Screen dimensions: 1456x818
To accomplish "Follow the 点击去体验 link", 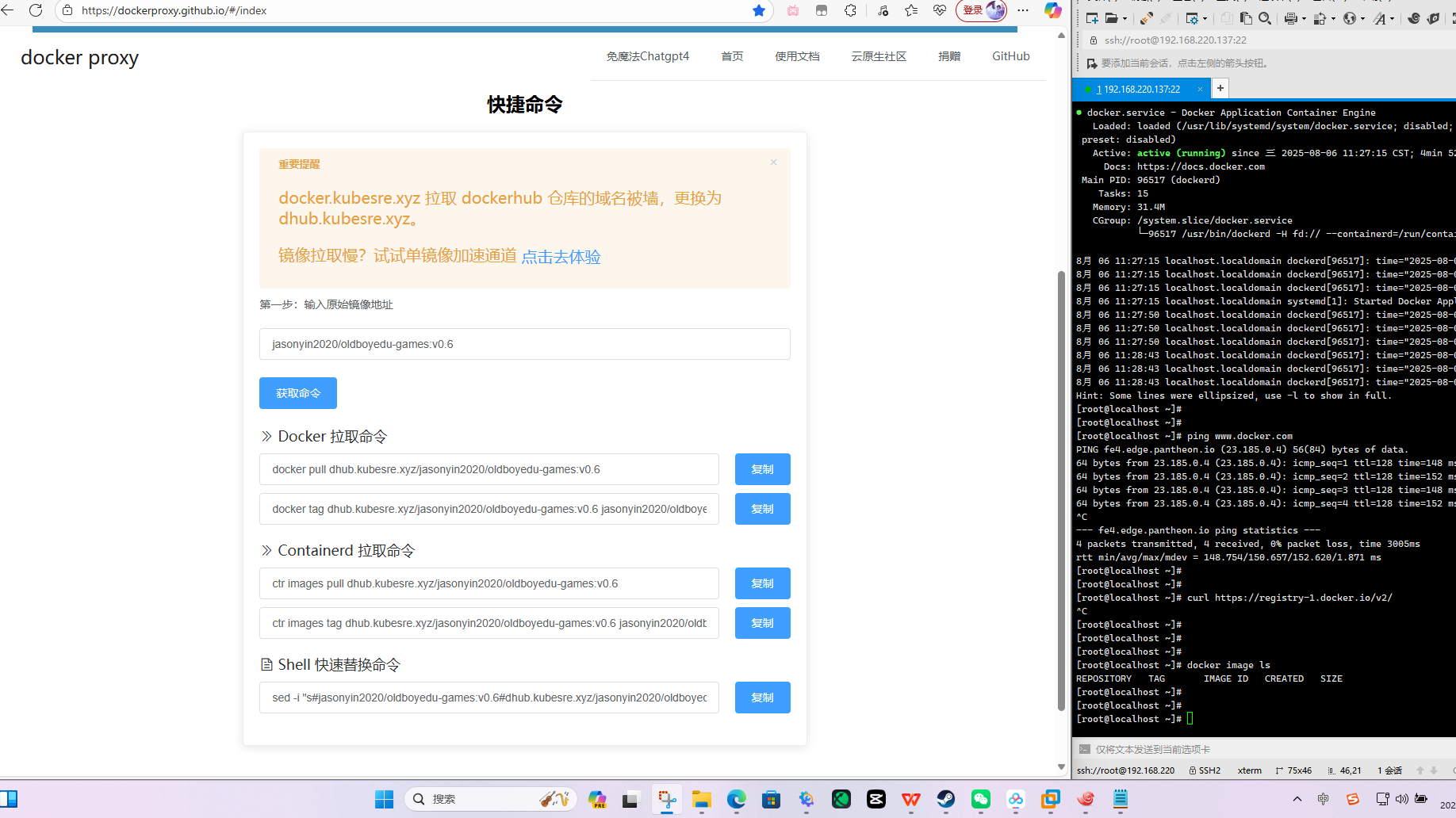I will (561, 257).
